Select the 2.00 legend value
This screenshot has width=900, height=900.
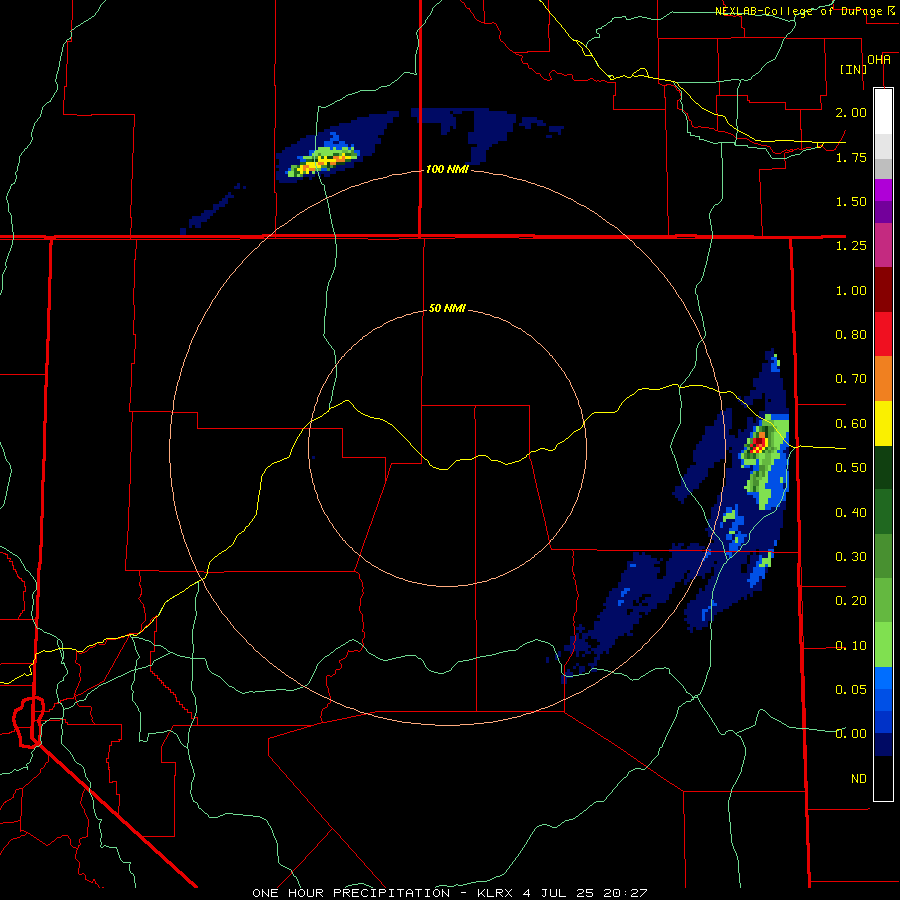coord(851,112)
